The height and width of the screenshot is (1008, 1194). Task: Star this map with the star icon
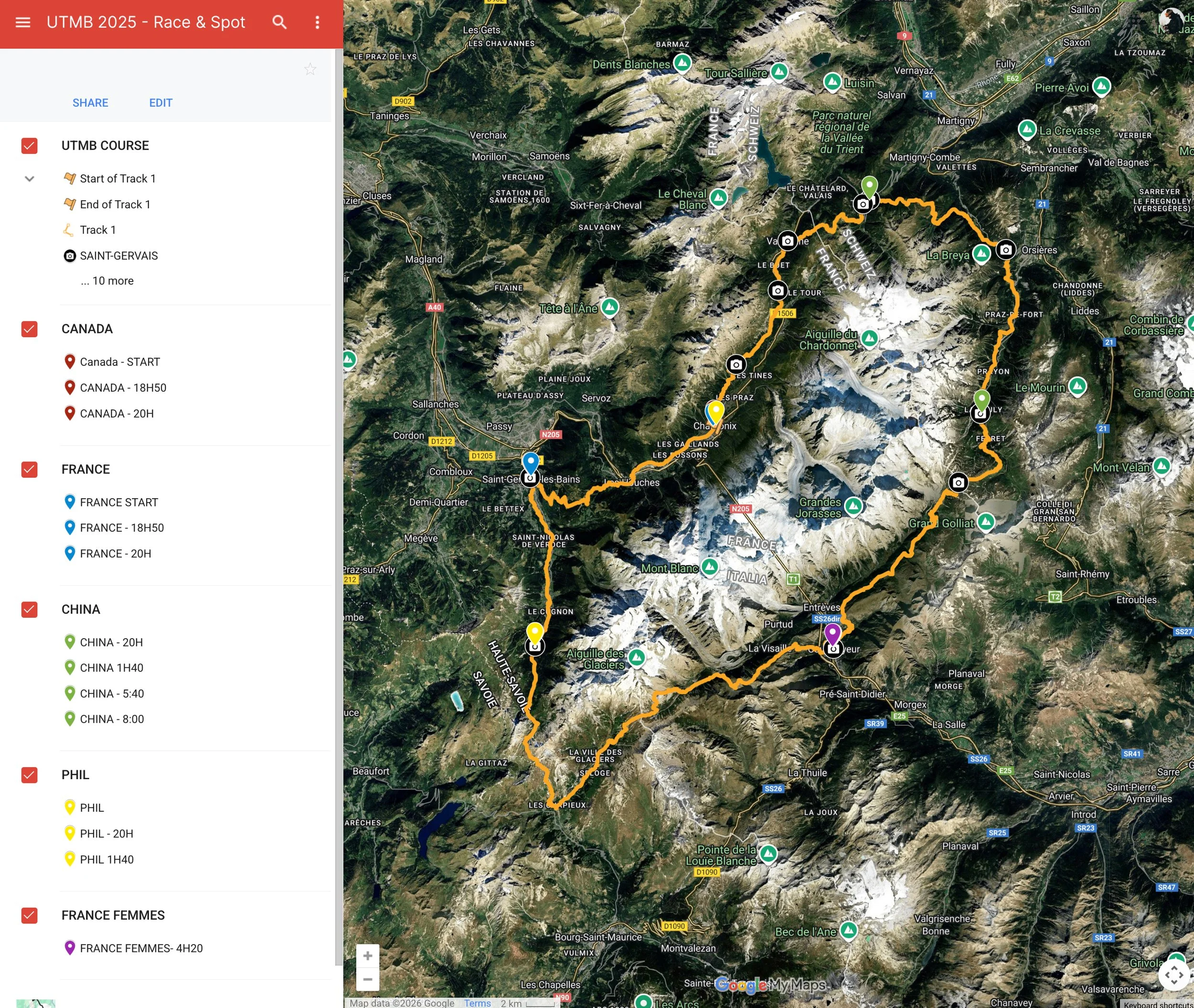[x=310, y=69]
